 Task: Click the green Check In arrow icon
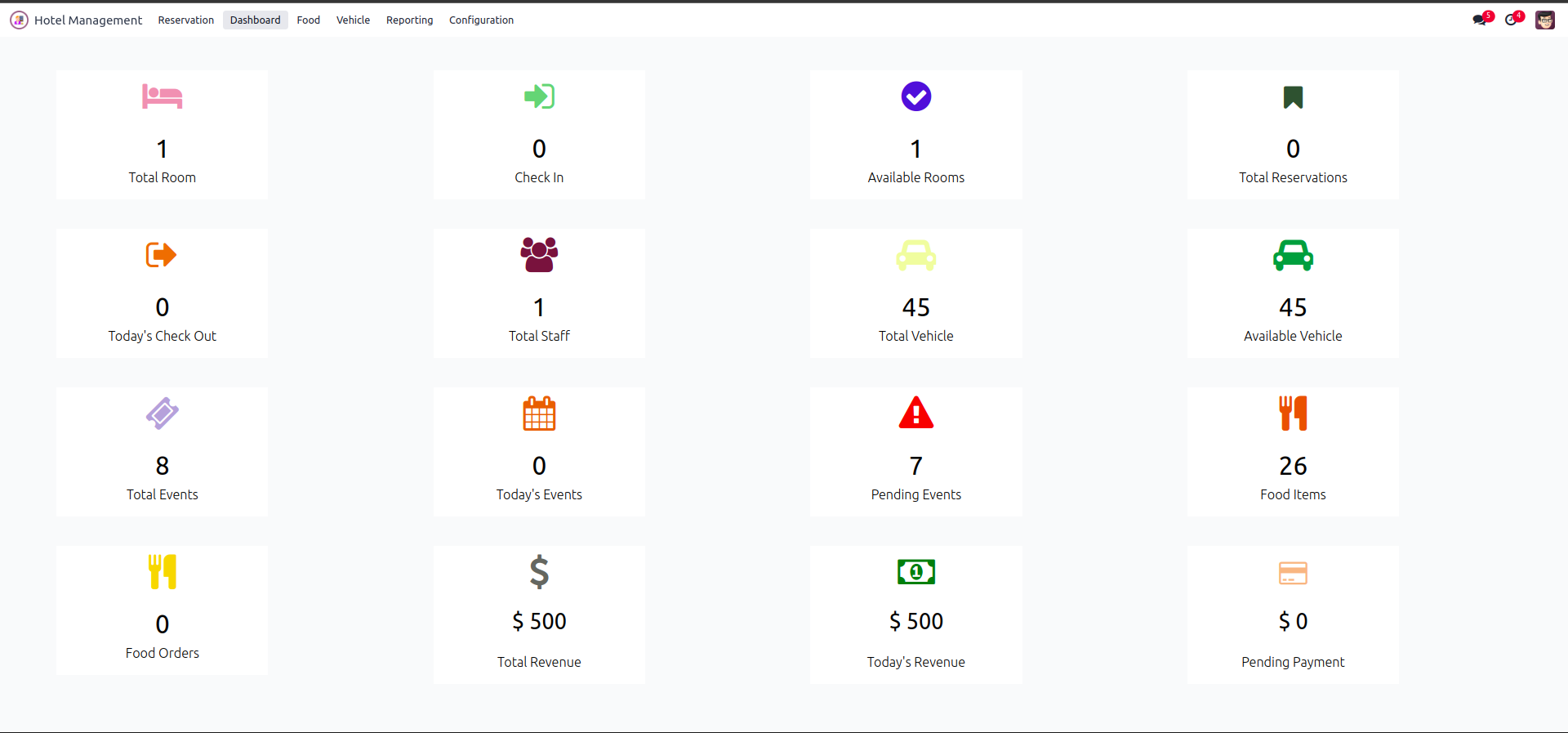point(539,96)
